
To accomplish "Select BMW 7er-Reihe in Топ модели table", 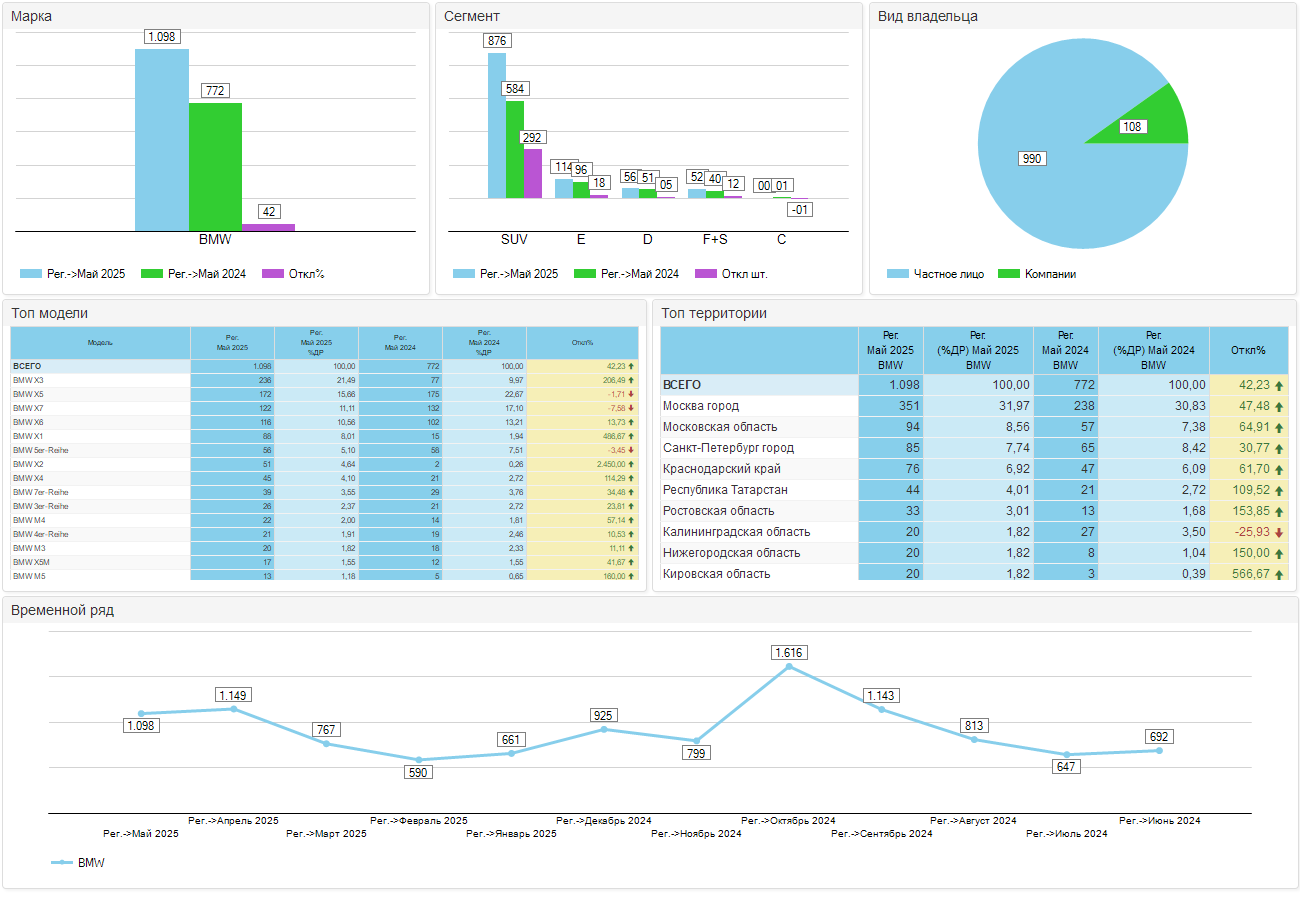I will 40,492.
